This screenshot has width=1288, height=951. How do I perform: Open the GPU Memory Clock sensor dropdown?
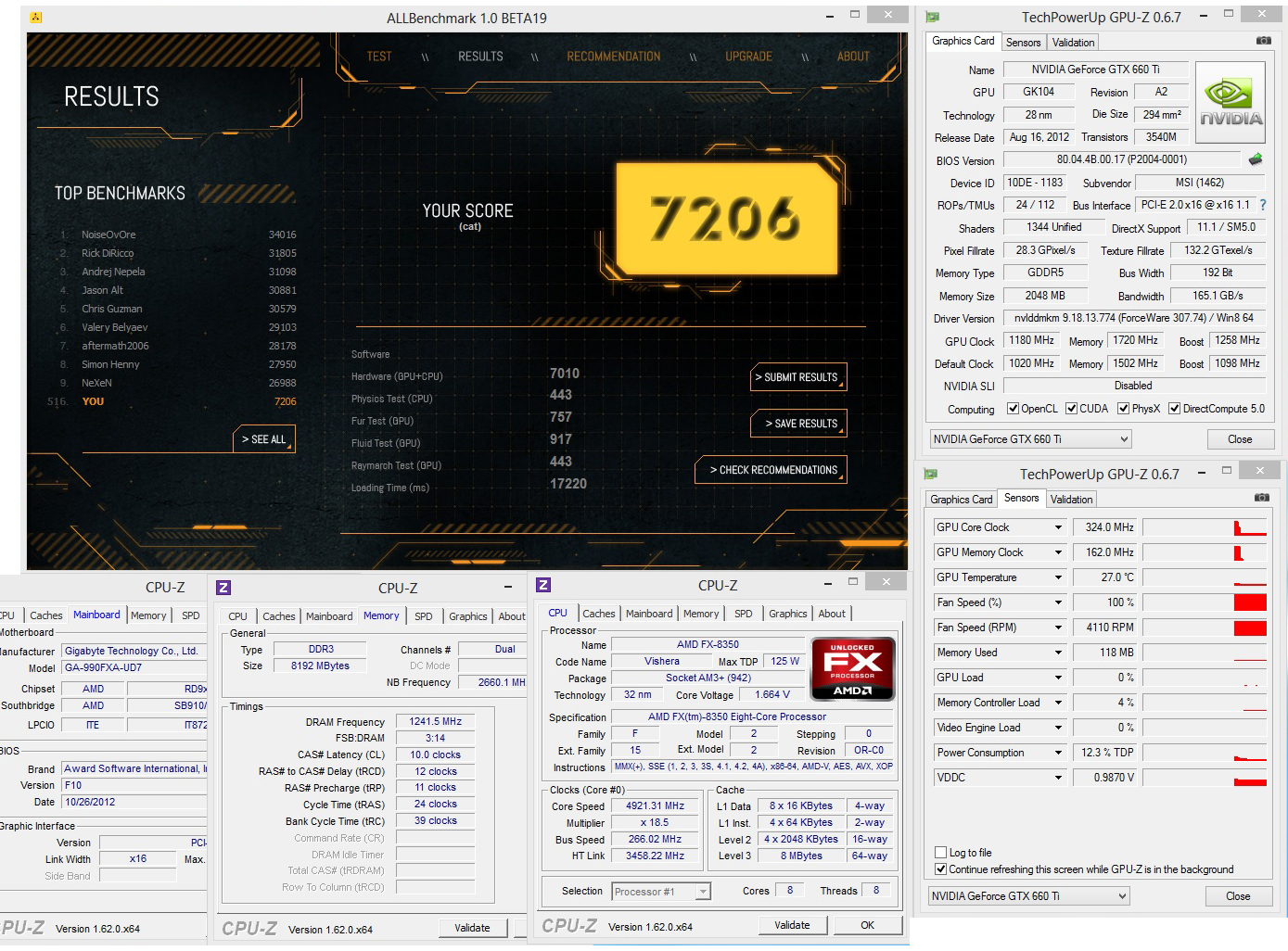(1058, 552)
